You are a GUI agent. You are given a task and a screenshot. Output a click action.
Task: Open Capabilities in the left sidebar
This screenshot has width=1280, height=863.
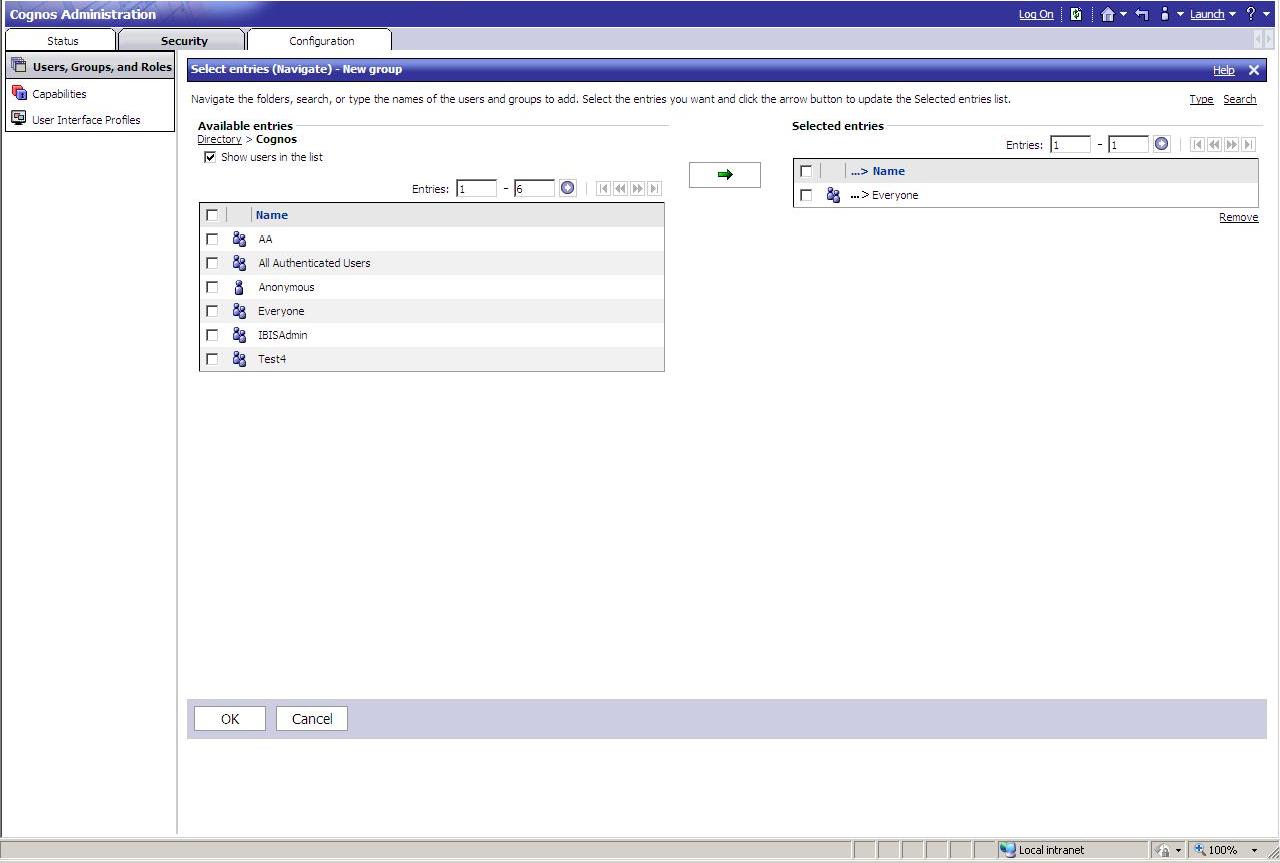(x=57, y=93)
